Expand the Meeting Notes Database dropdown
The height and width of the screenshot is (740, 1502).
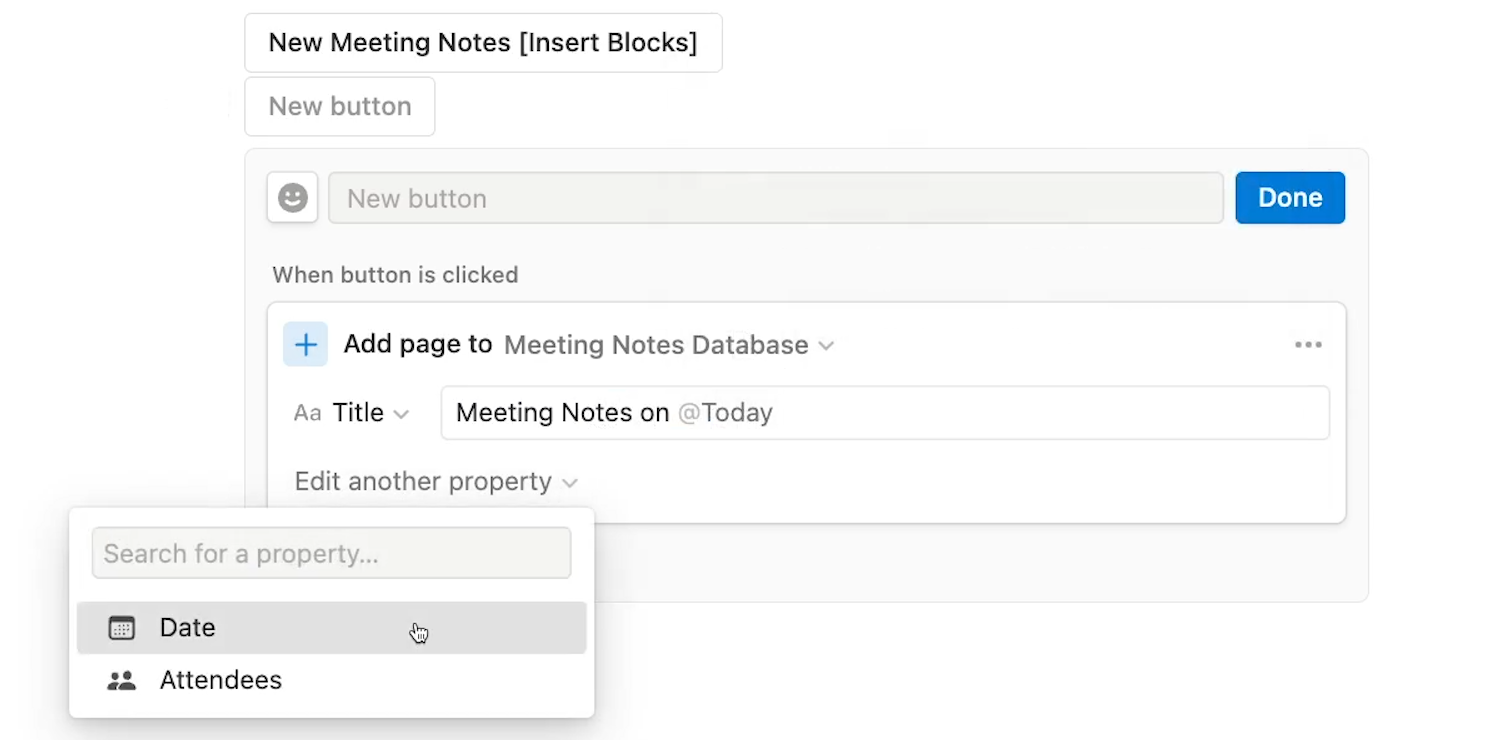[x=669, y=345]
